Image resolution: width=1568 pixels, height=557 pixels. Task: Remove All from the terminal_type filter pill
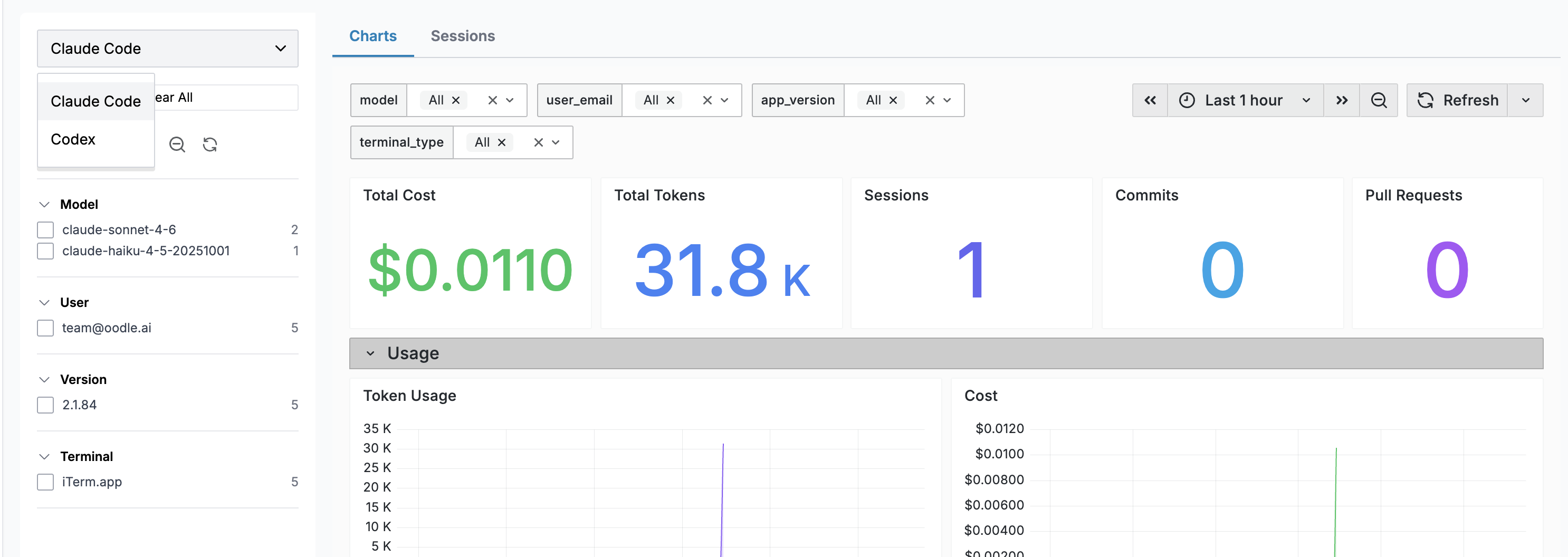(502, 142)
